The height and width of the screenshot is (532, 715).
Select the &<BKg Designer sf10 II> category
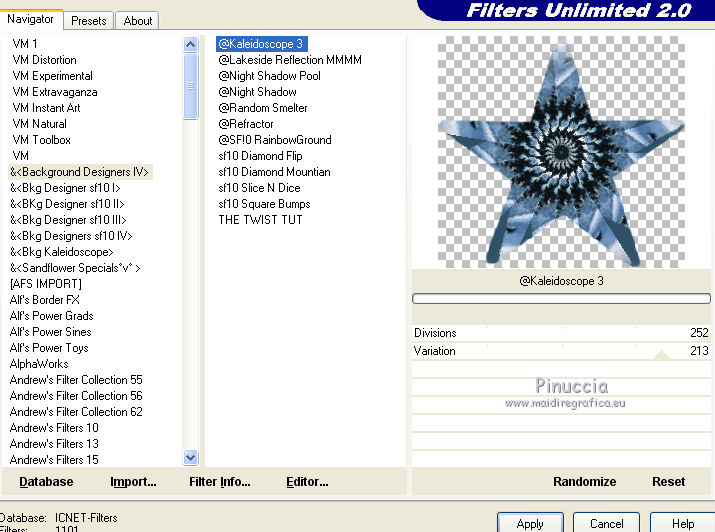(67, 204)
